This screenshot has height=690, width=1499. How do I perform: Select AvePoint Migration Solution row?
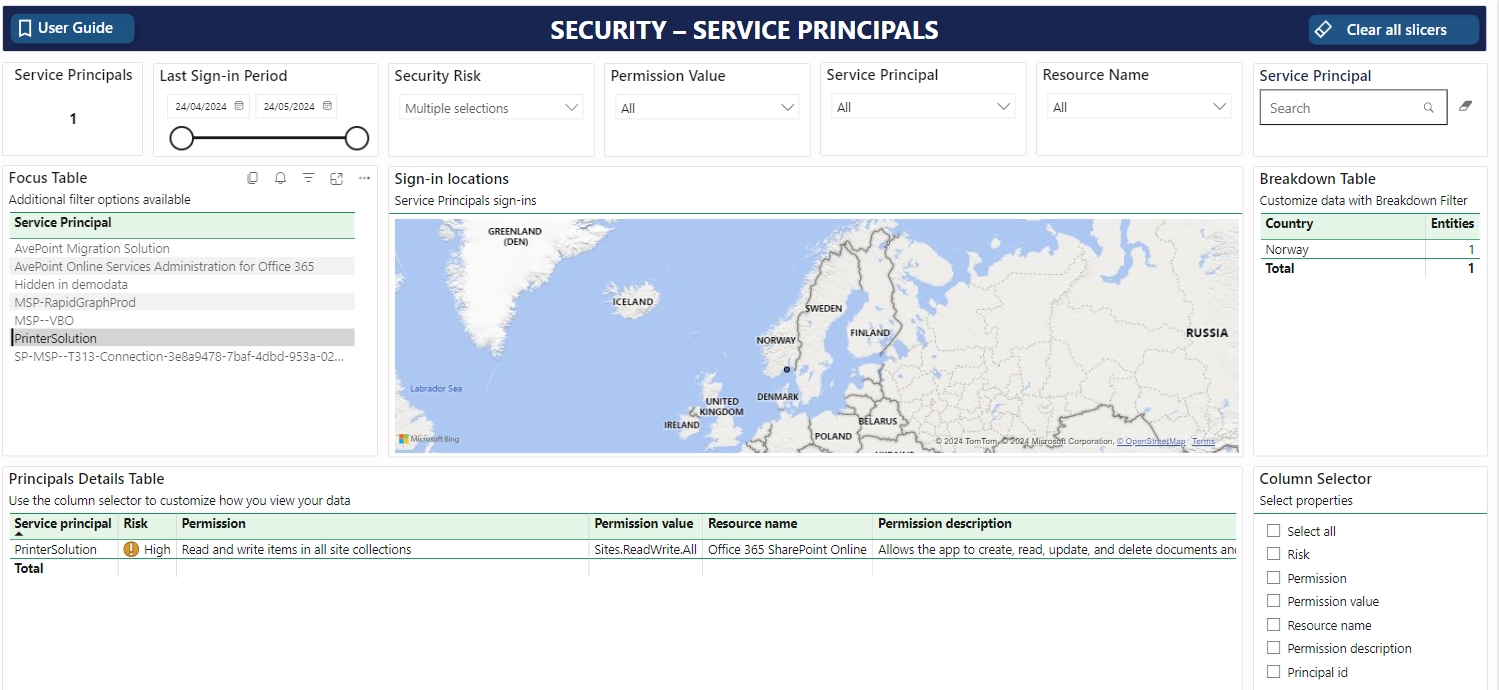click(92, 248)
